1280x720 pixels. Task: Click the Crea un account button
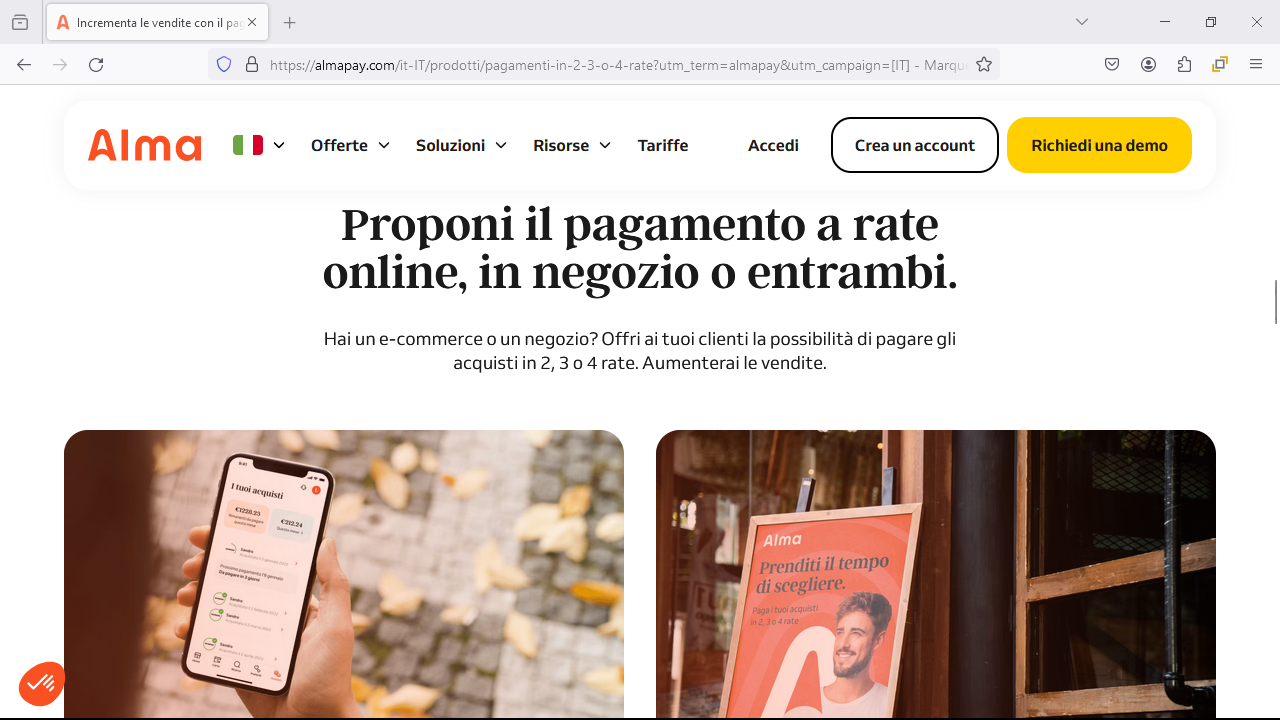[915, 145]
